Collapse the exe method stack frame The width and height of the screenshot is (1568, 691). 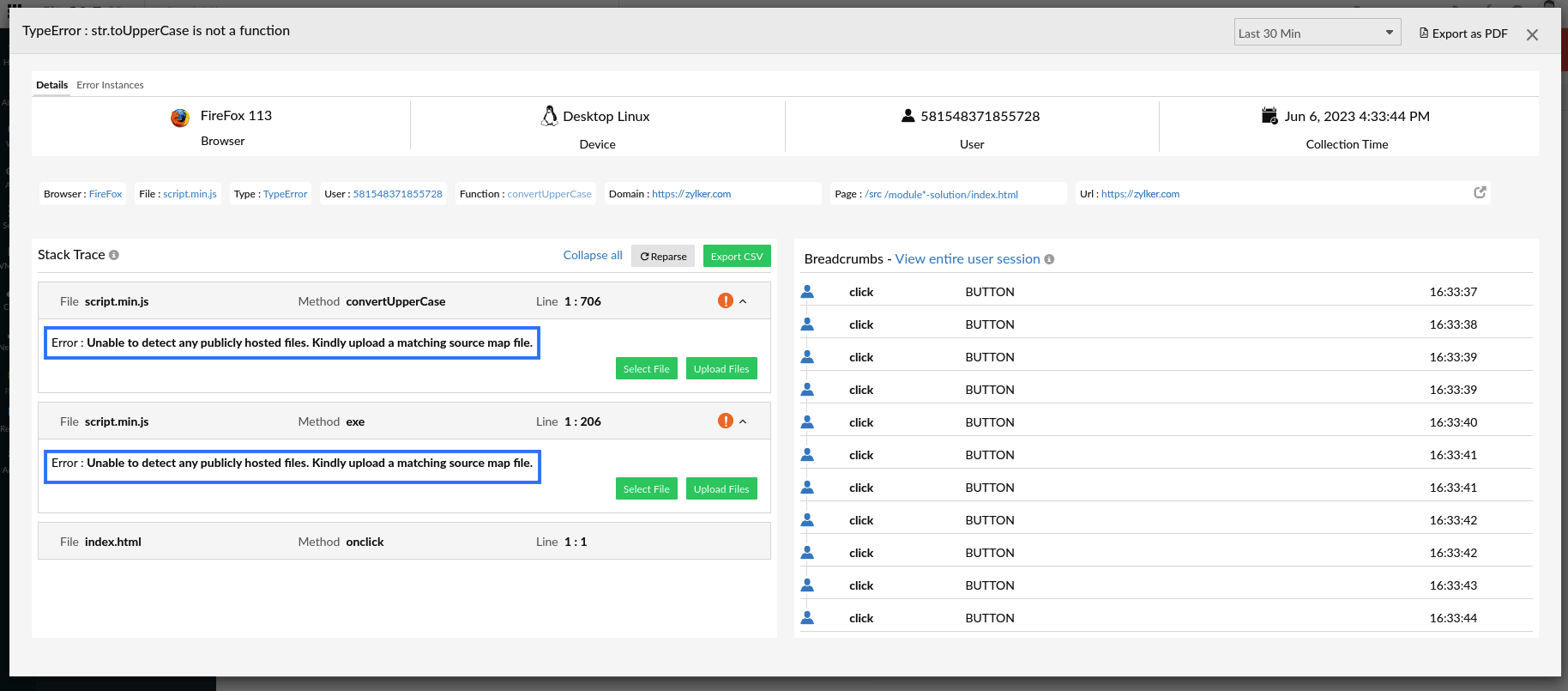point(743,421)
